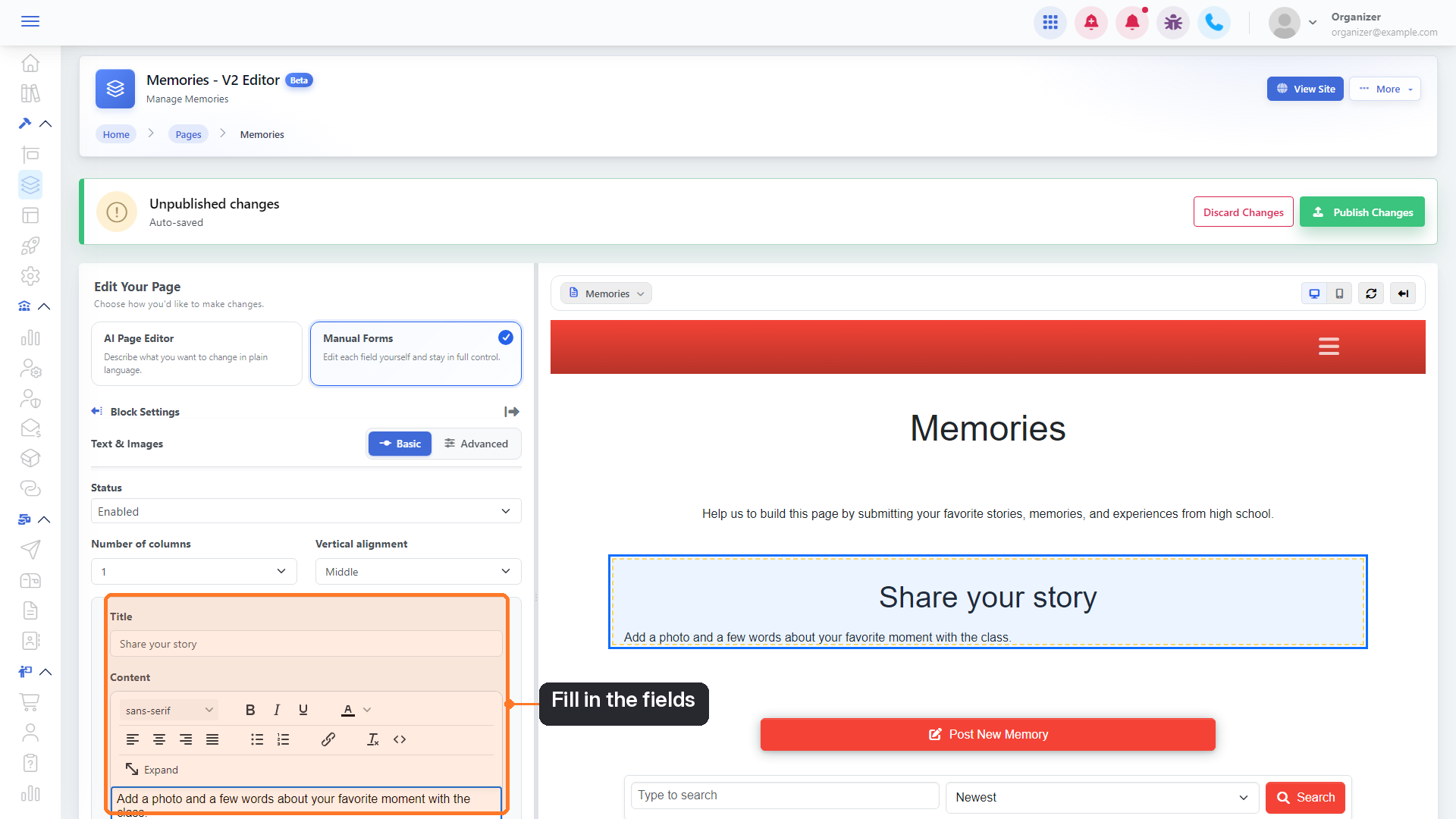Clear text formatting
Screen dimensions: 1456x819
pos(373,739)
